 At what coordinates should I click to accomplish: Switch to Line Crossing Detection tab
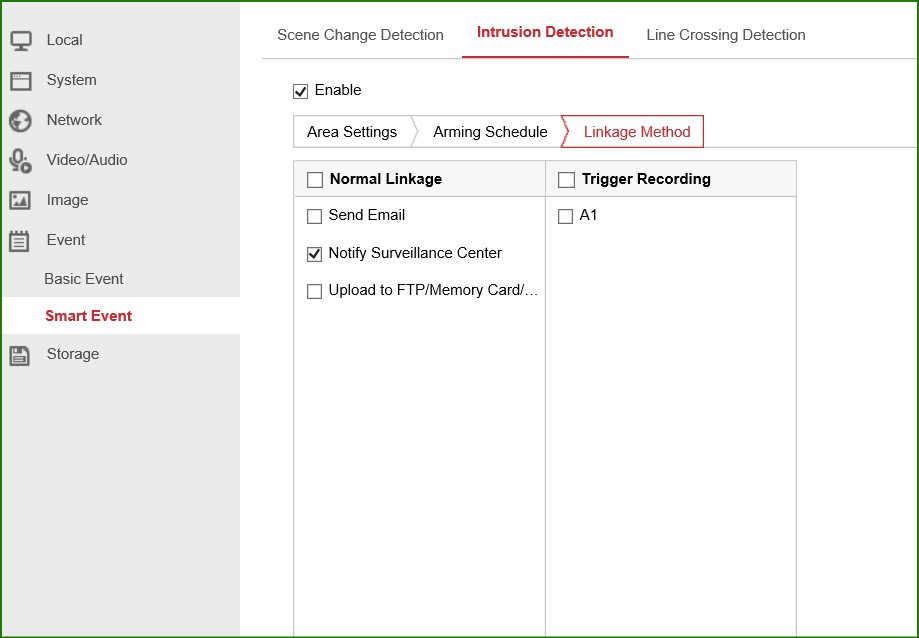[725, 35]
